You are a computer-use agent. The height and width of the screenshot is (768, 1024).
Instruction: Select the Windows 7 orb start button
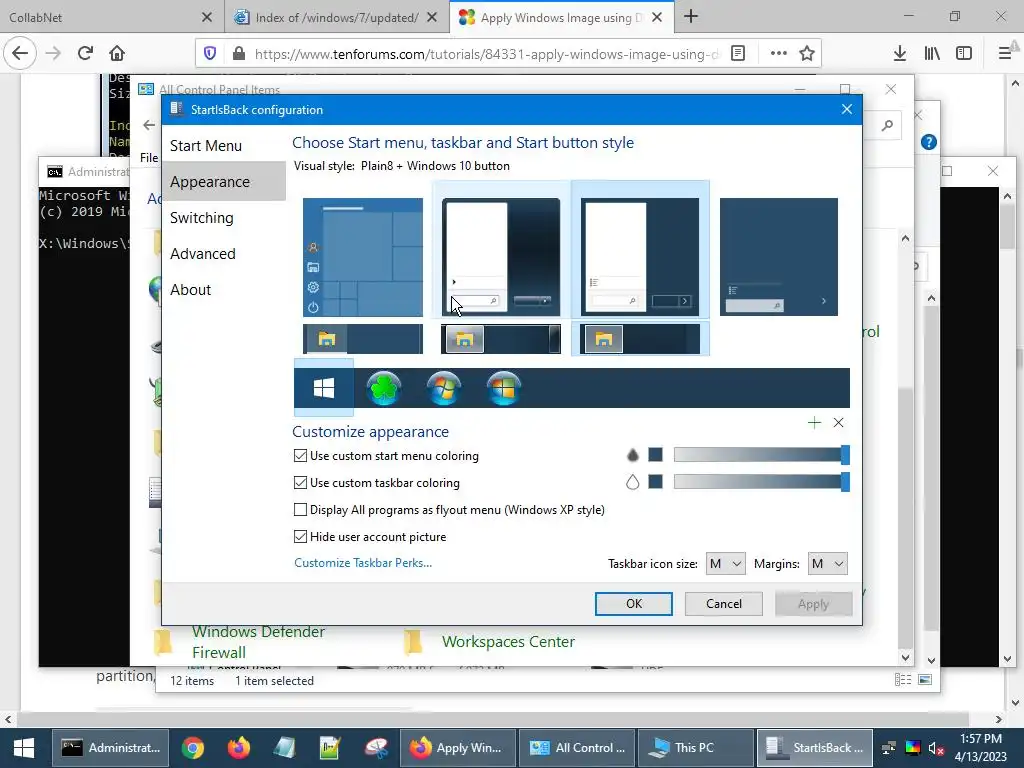point(443,388)
